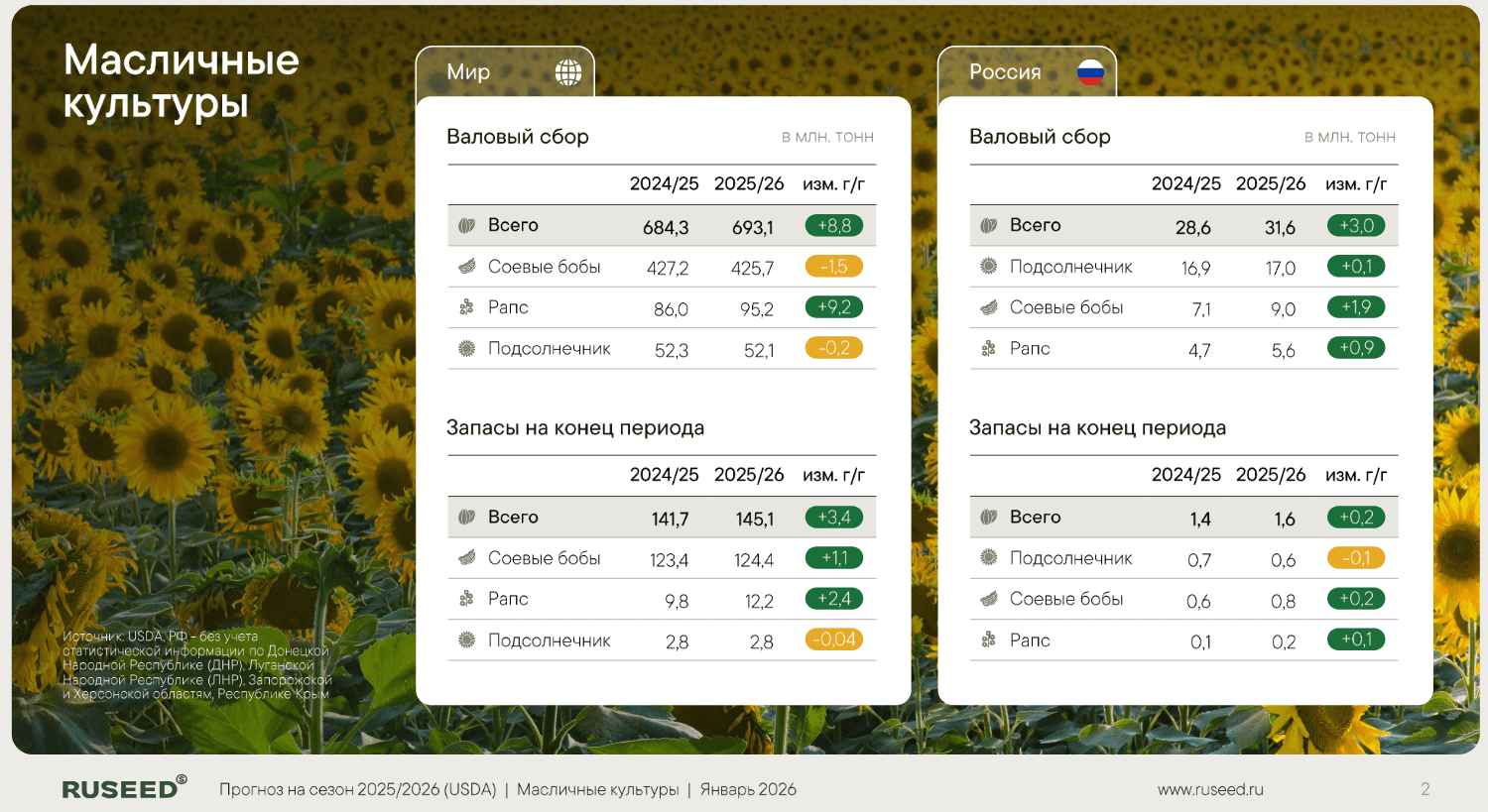Click the world total harvest value 693,1
Image resolution: width=1488 pixels, height=812 pixels.
click(752, 227)
